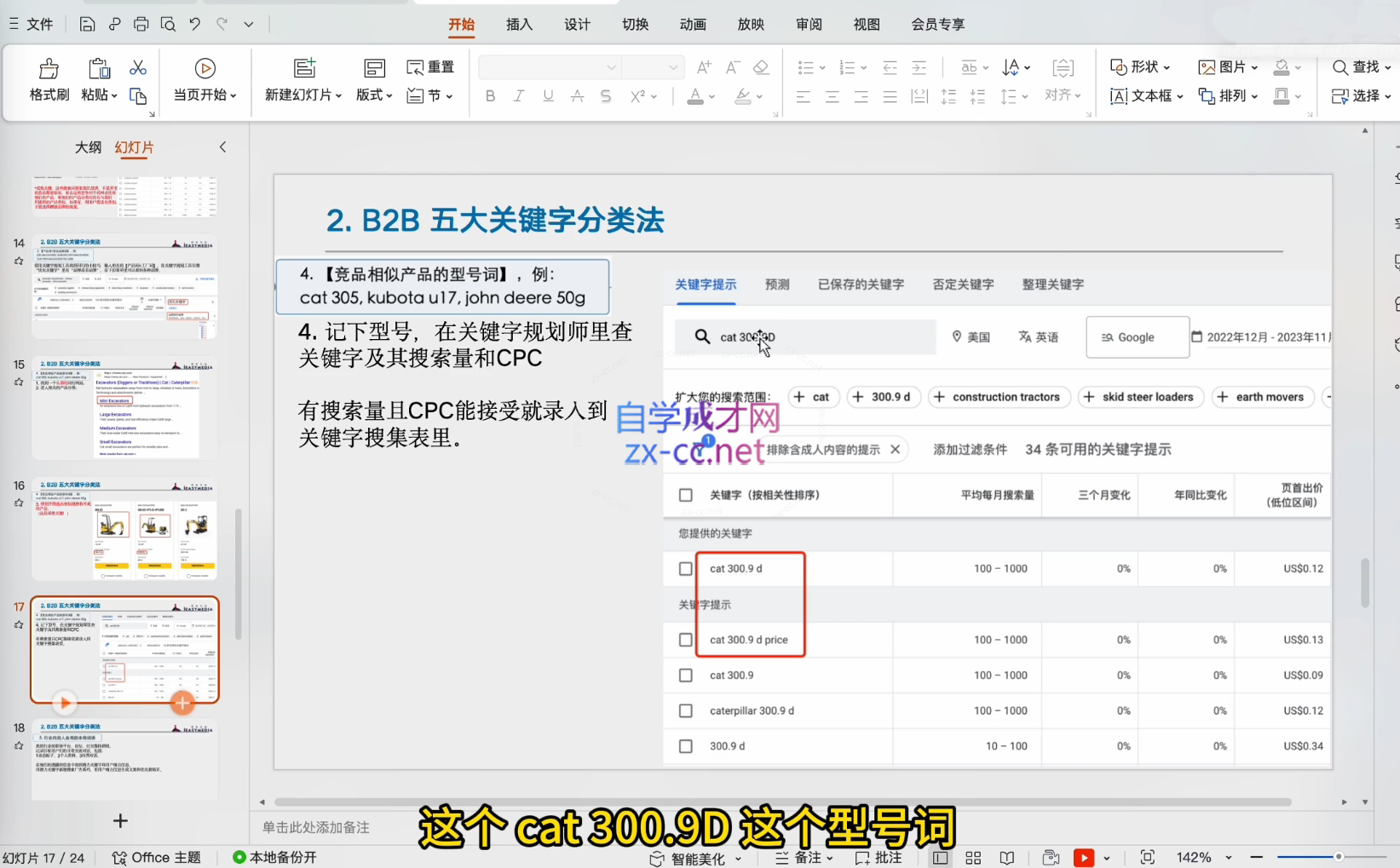Image resolution: width=1400 pixels, height=868 pixels.
Task: Click the reading view book icon
Action: click(x=1006, y=858)
